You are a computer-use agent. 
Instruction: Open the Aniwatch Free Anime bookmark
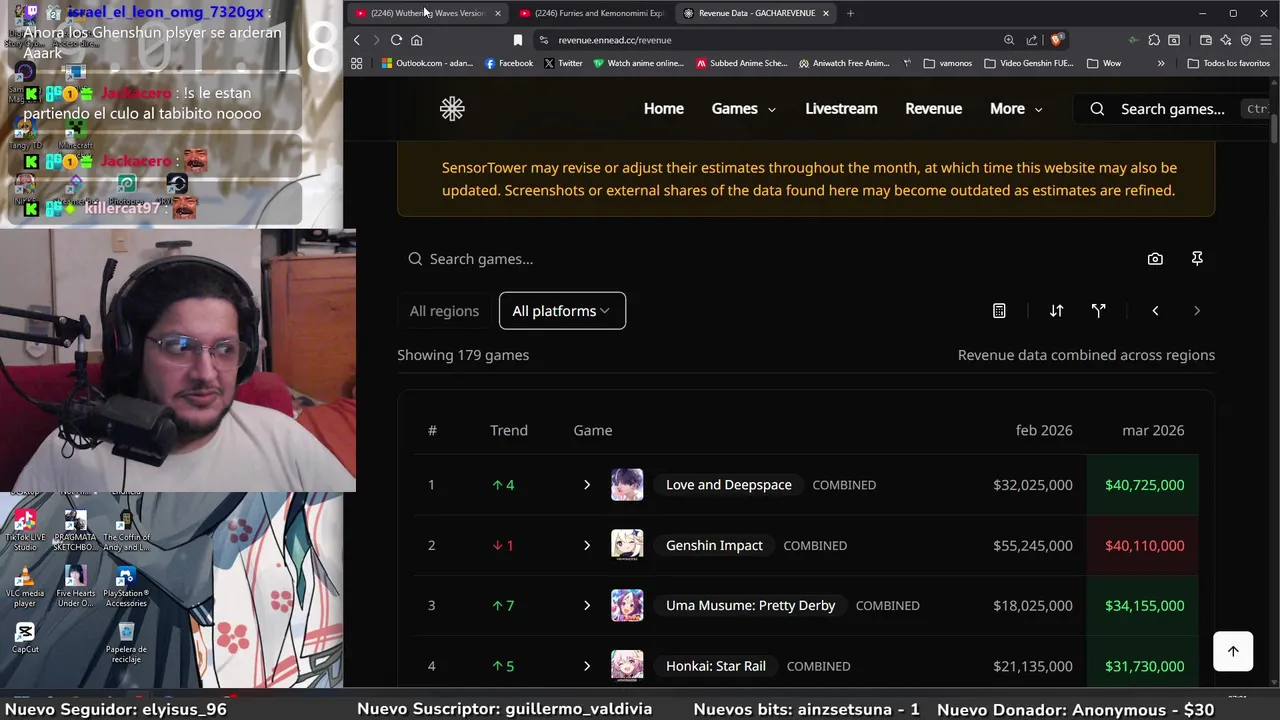pos(844,63)
